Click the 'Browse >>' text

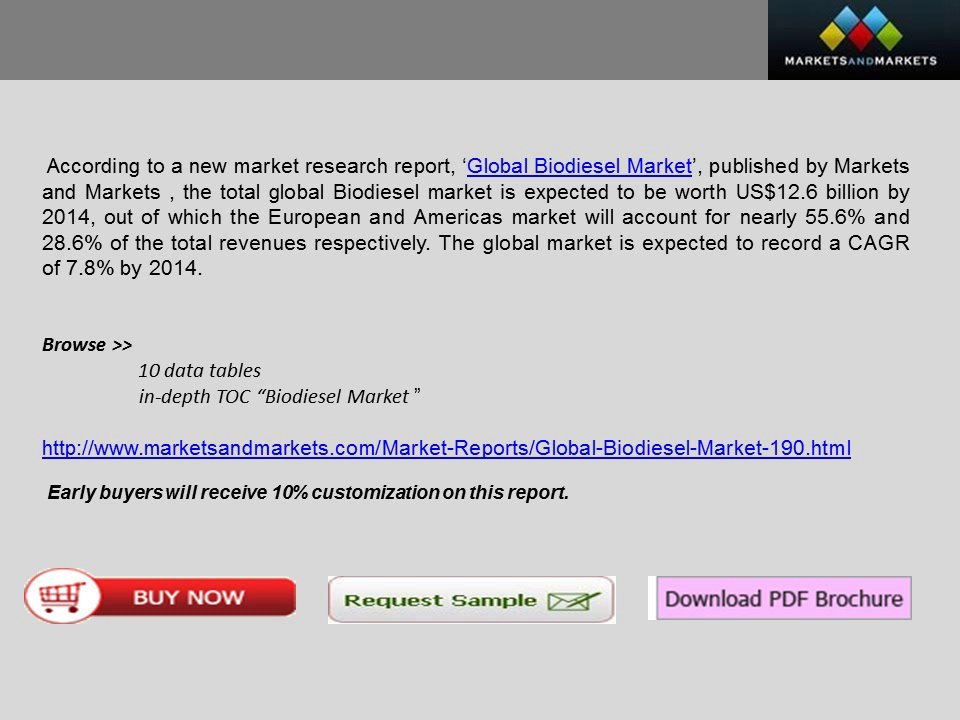coord(87,345)
